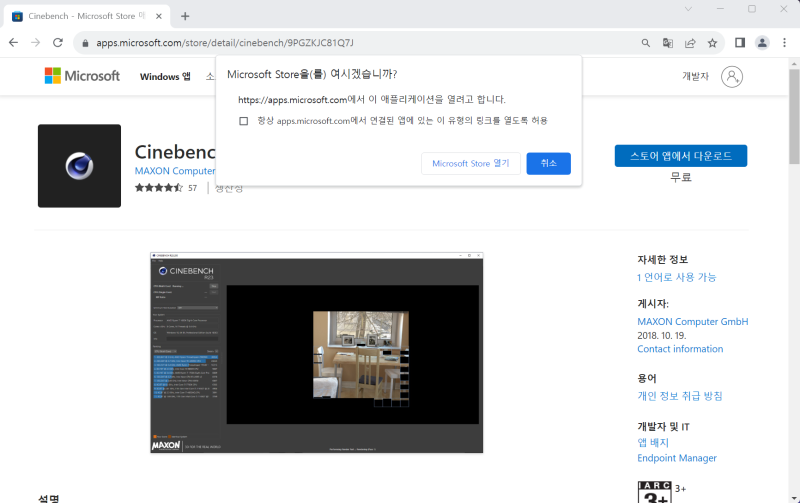Image resolution: width=800 pixels, height=503 pixels.
Task: Open the Chrome profile avatar
Action: [x=762, y=43]
